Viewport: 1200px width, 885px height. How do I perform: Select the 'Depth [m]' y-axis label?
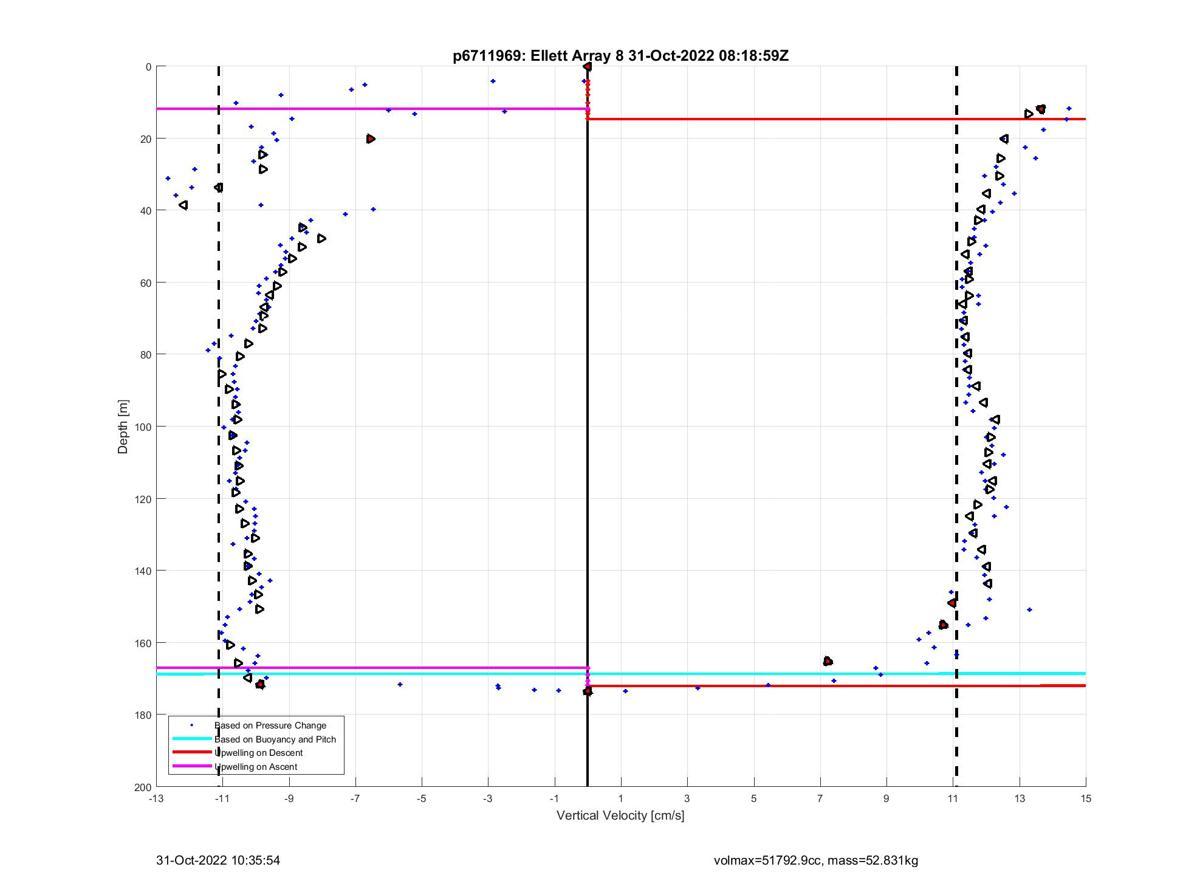tap(124, 426)
